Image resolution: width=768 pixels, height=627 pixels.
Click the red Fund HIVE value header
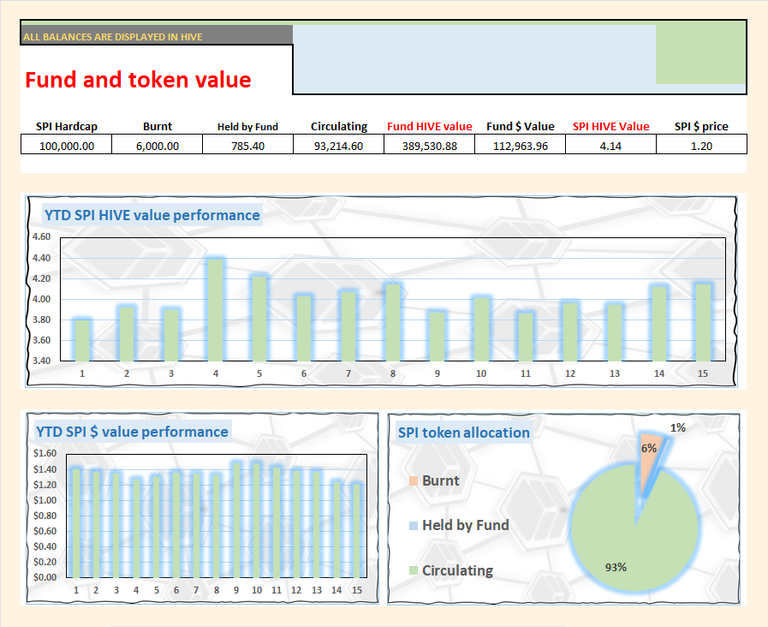[x=430, y=126]
